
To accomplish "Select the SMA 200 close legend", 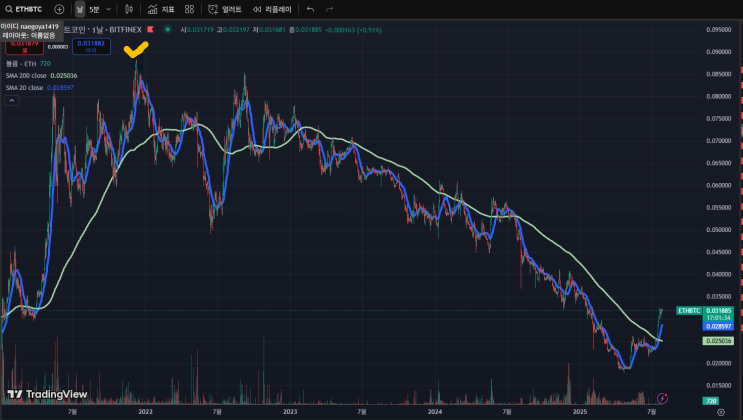I will (x=41, y=75).
